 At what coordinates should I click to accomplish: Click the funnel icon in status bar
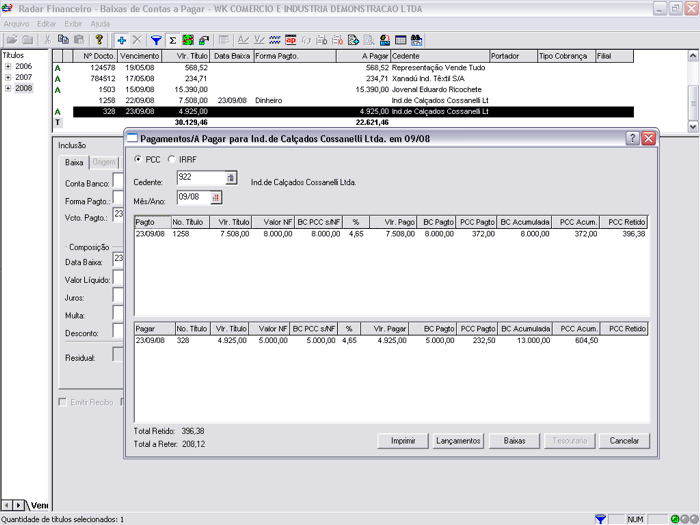600,519
